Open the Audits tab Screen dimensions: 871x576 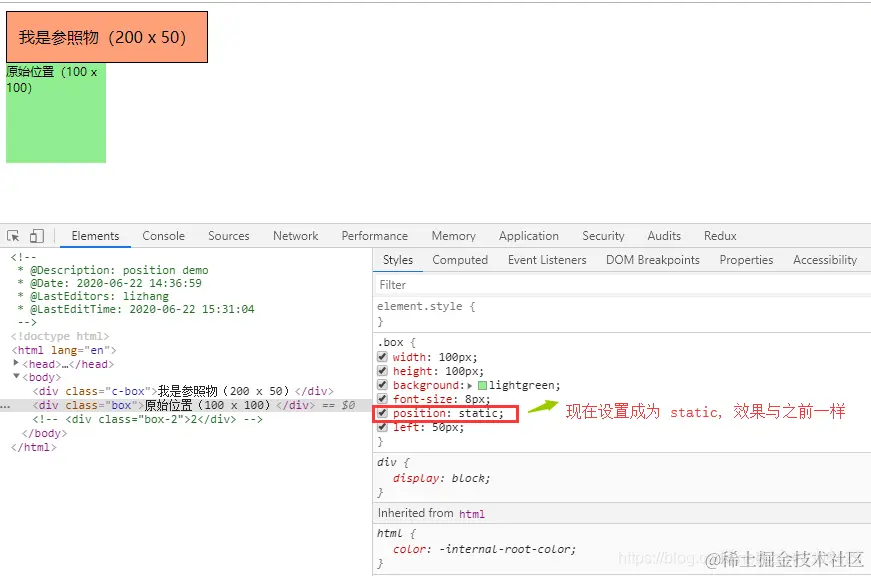tap(664, 236)
